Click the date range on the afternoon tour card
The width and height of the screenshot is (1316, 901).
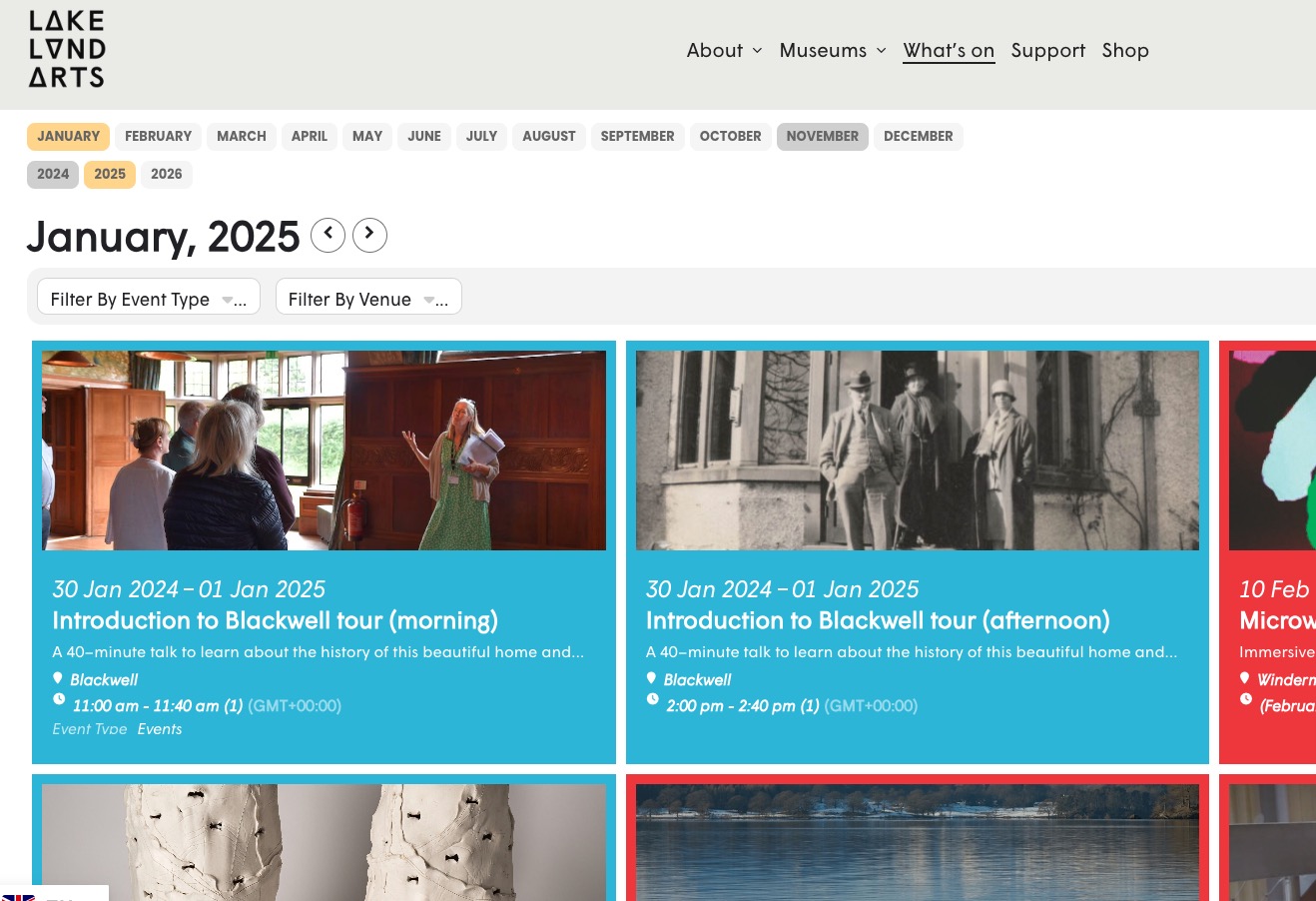(782, 589)
